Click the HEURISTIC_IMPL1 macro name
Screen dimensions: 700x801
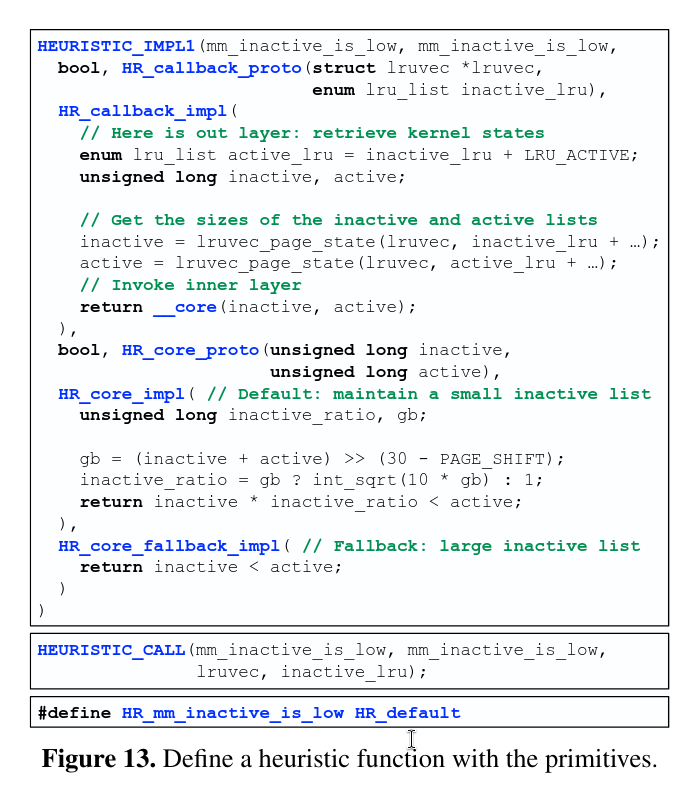(x=117, y=46)
